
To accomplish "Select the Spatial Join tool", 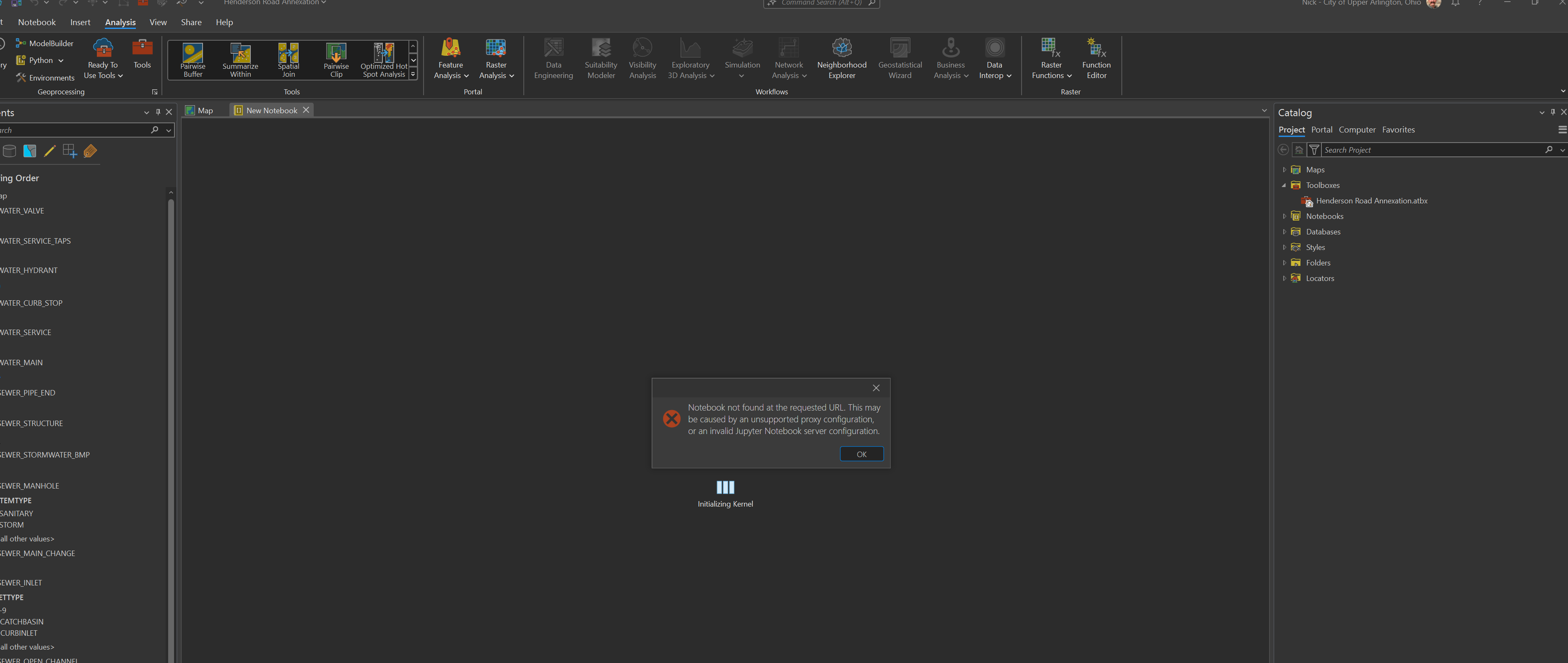I will point(288,59).
